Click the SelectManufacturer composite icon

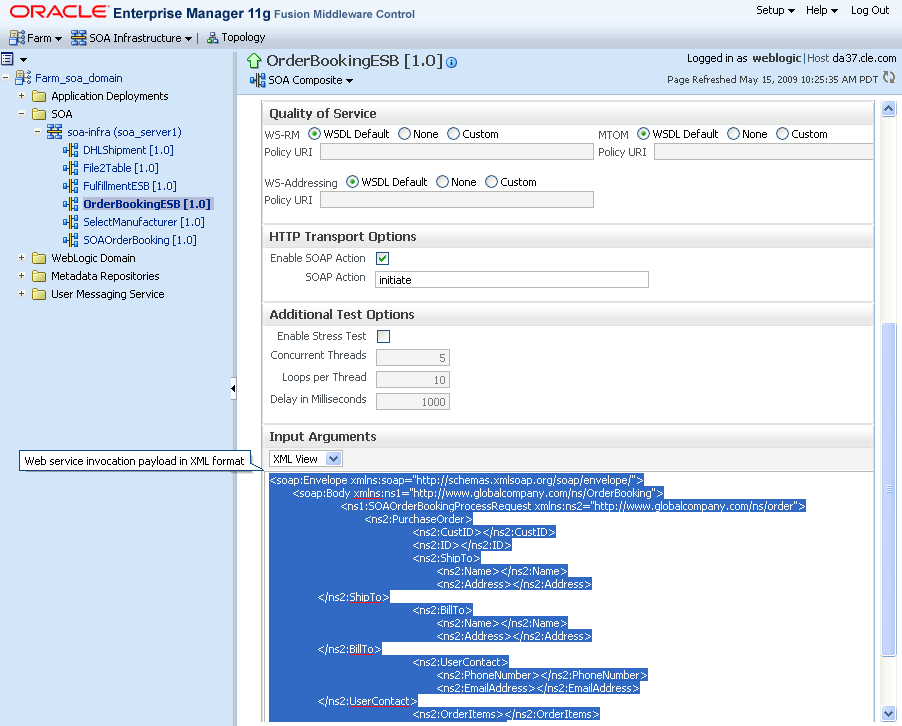(70, 222)
